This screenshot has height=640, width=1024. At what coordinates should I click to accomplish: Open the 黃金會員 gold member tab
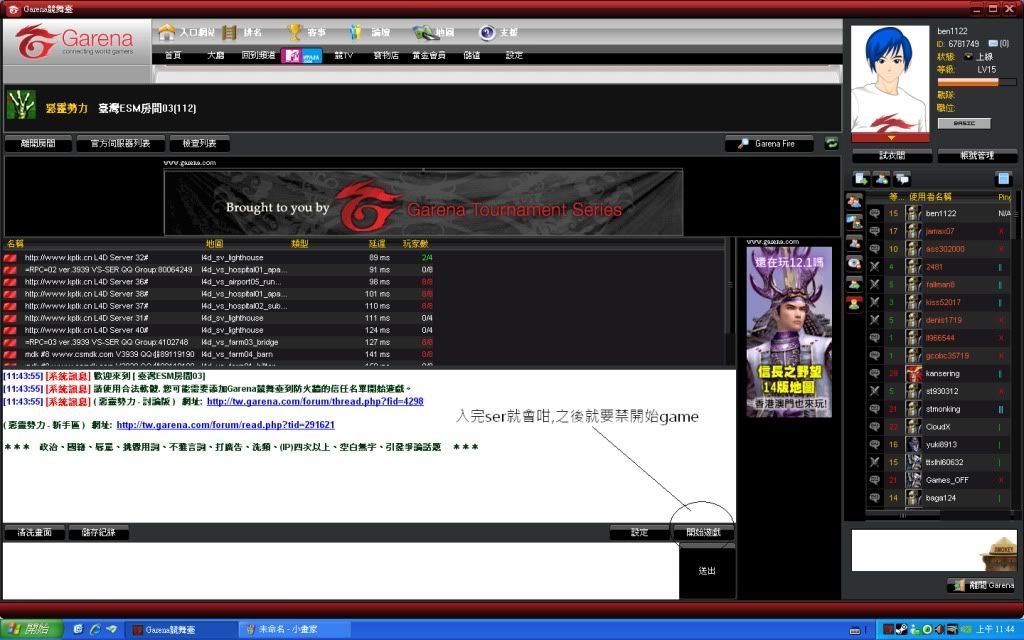tap(428, 56)
